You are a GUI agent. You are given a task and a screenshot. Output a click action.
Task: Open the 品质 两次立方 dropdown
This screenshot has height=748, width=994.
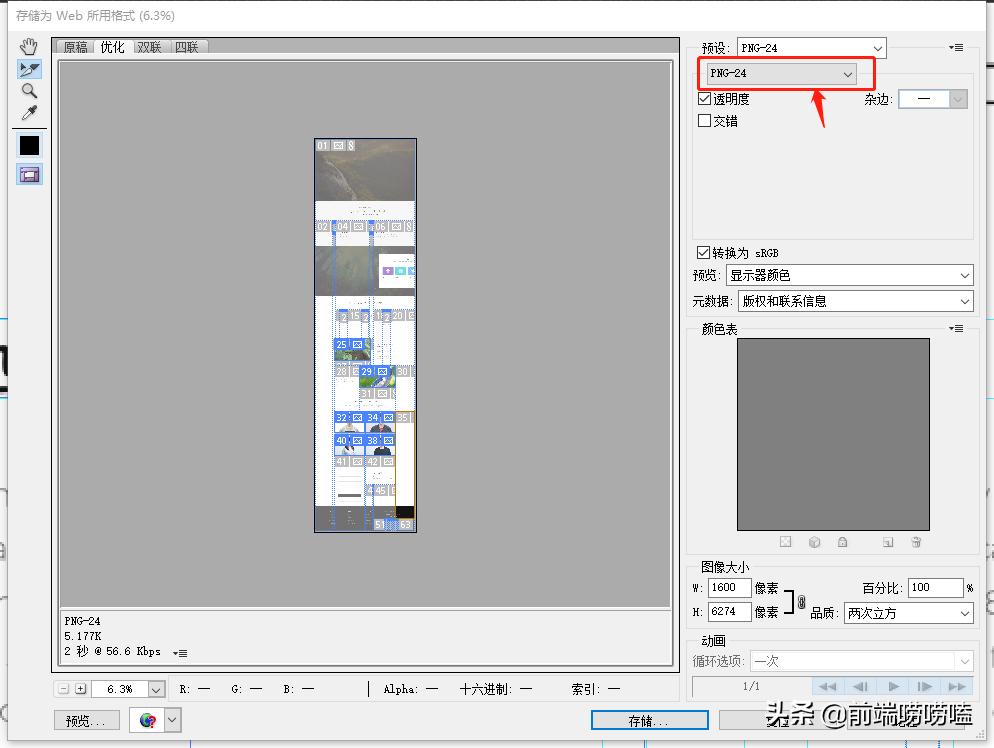[908, 614]
